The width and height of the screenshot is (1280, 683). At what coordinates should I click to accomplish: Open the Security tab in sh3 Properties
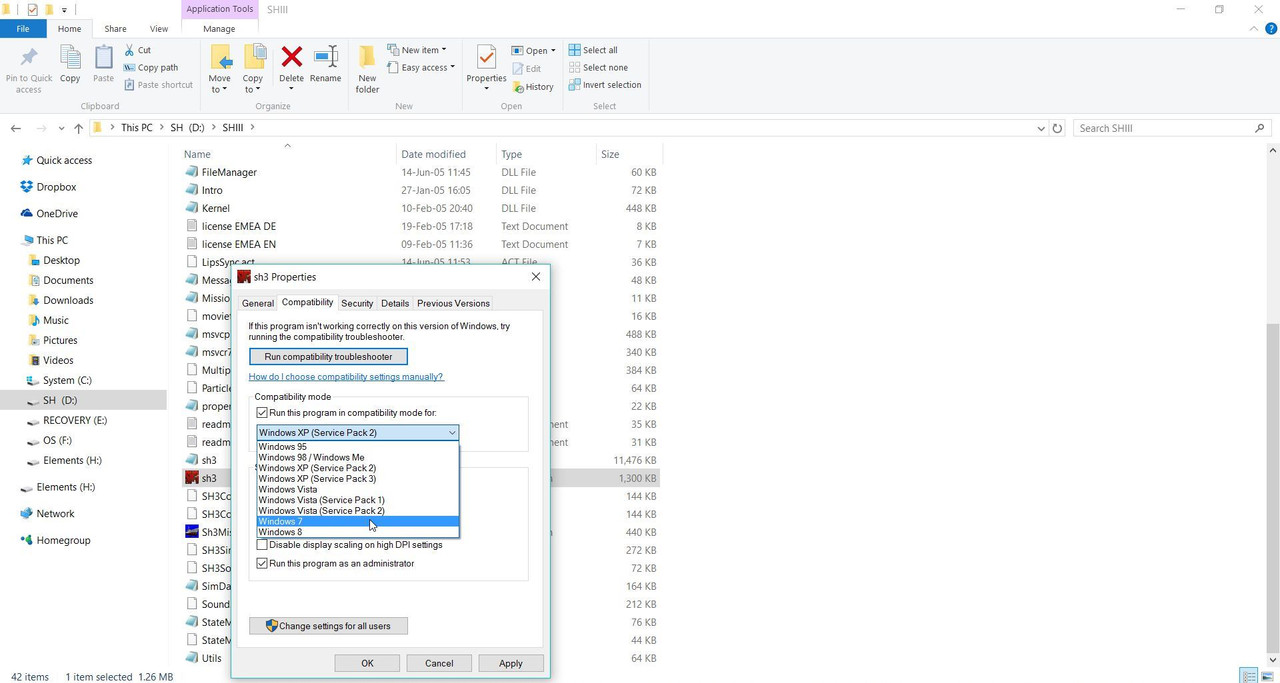tap(357, 303)
